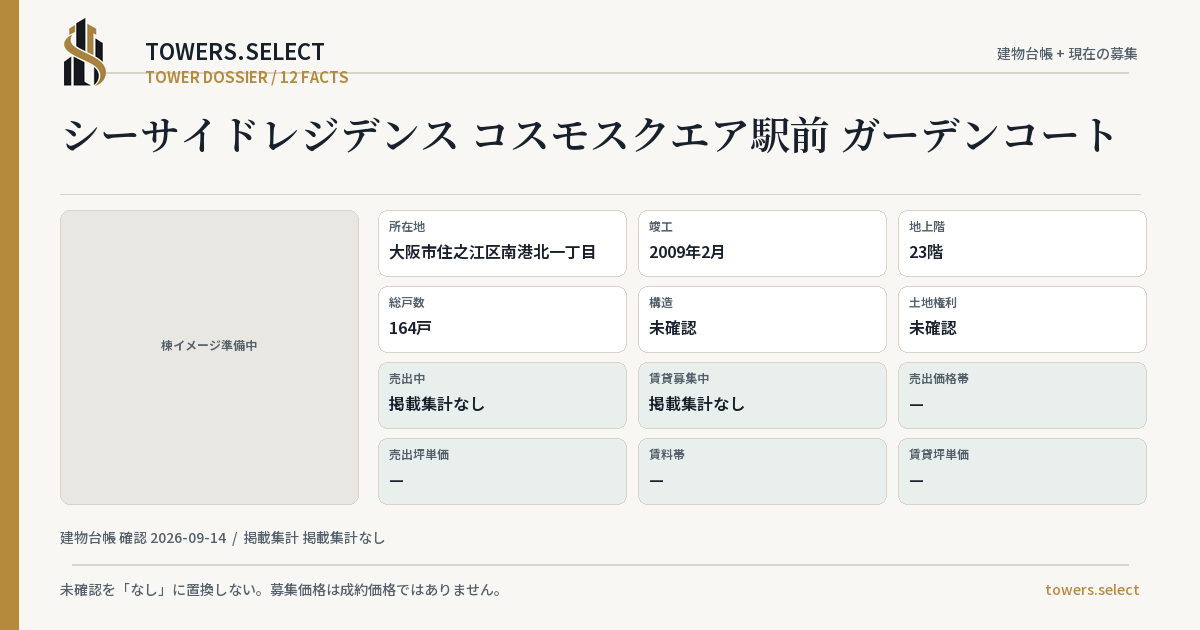Select the 売出中 card showing 掲載集計なし
The height and width of the screenshot is (630, 1200).
(x=502, y=395)
